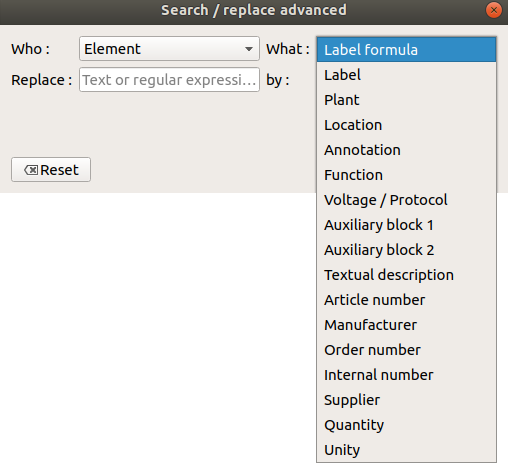Open the Who dropdown showing Element
Viewport: 508px width, 470px height.
(x=169, y=49)
